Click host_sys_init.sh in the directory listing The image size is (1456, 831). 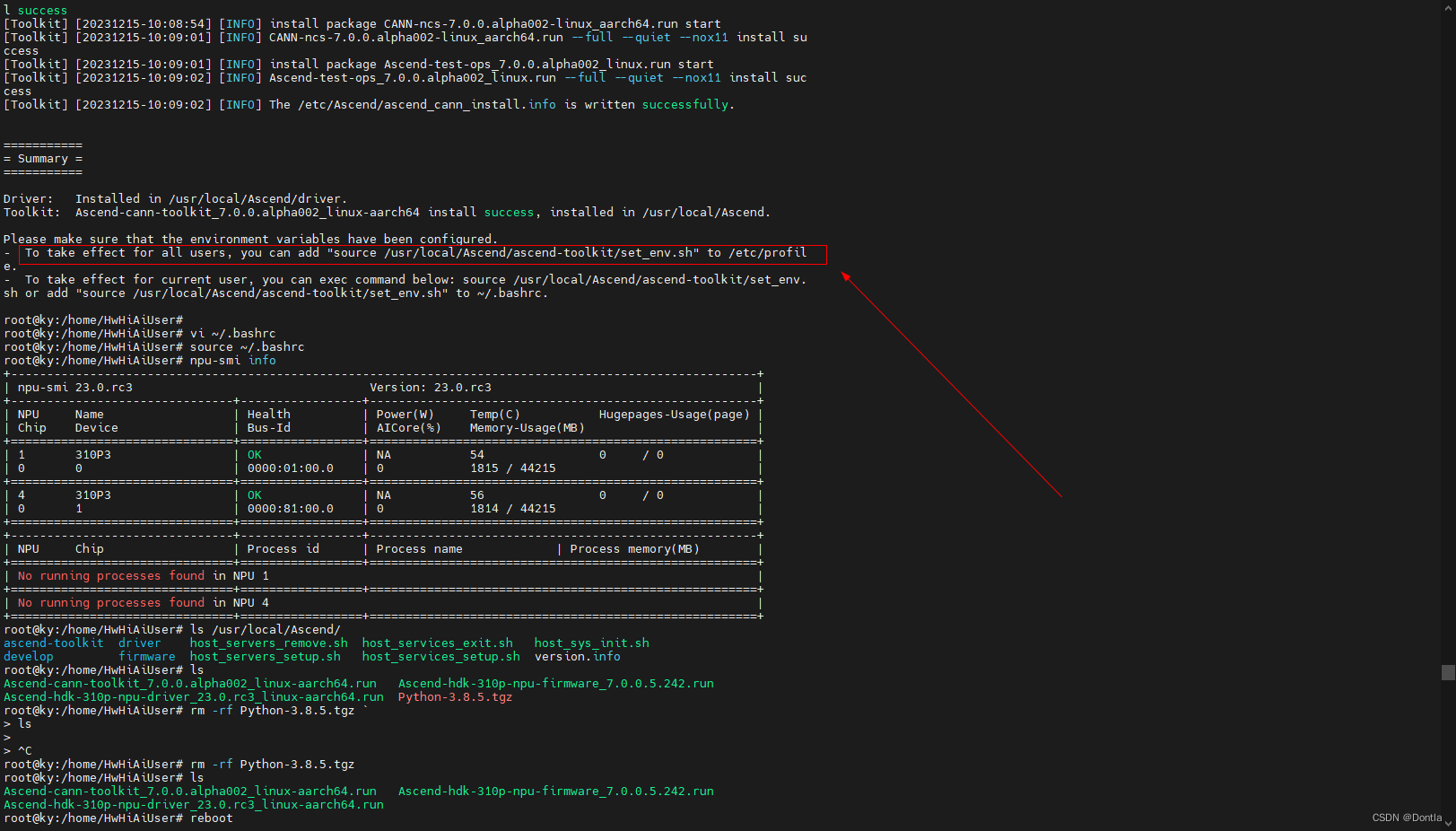[x=591, y=643]
